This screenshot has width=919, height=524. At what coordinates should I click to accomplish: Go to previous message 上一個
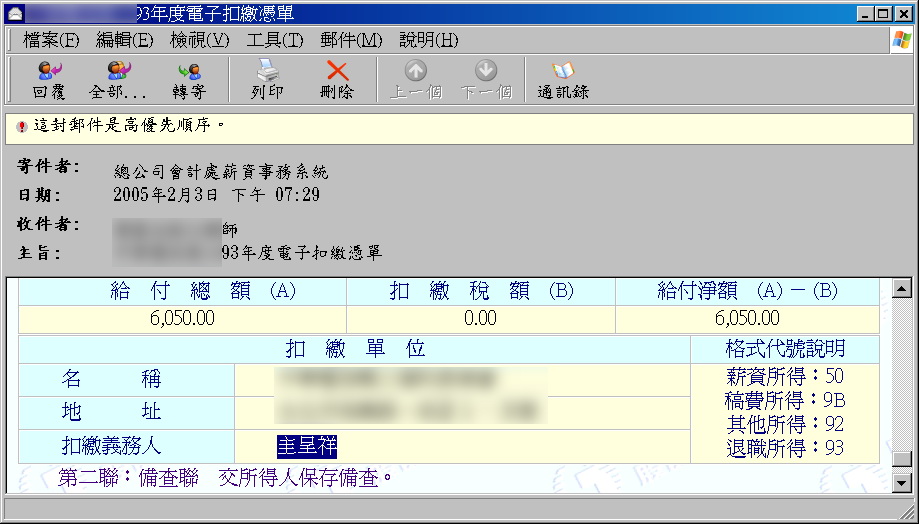[416, 80]
